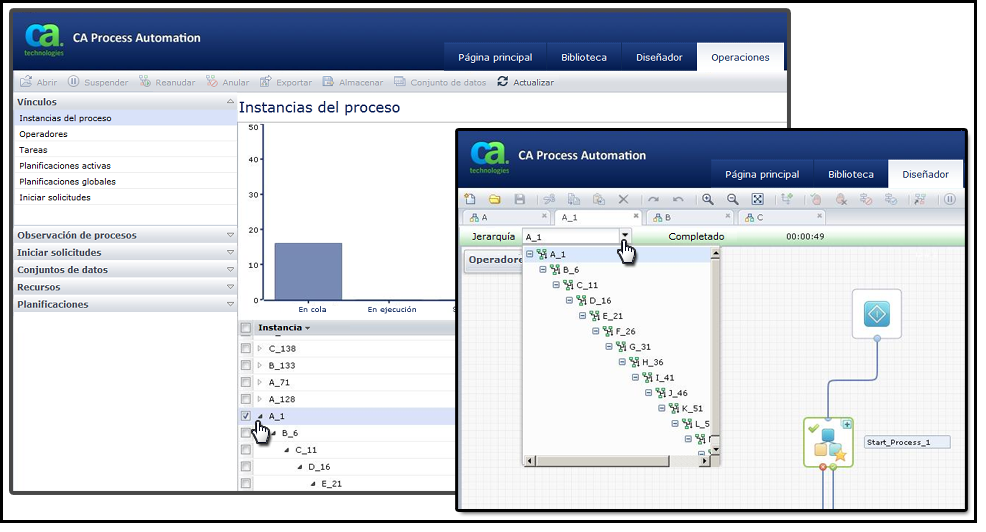986x532 pixels.
Task: Uncheck the A_1 row checkbox
Action: point(246,416)
